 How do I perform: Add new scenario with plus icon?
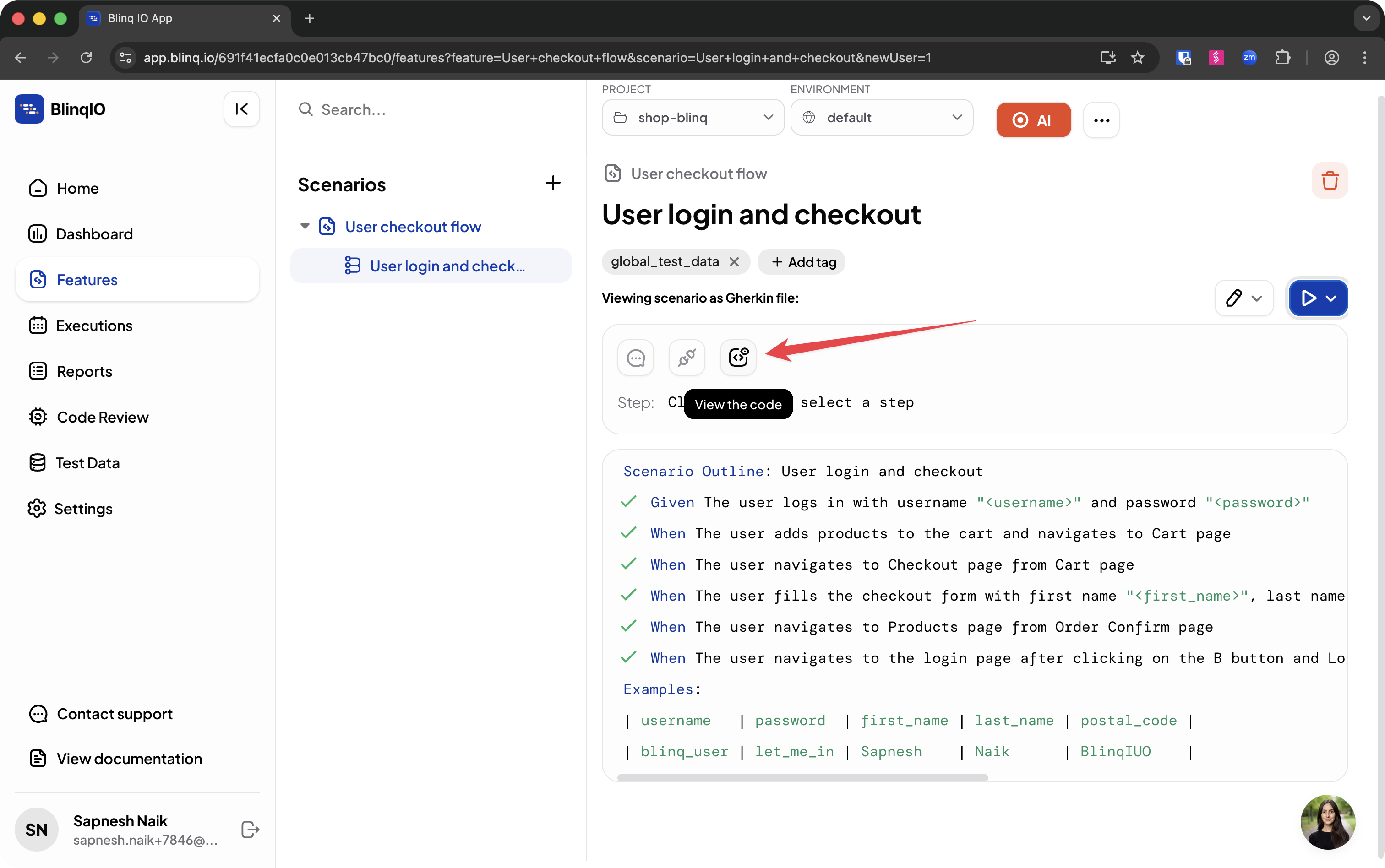click(x=552, y=183)
